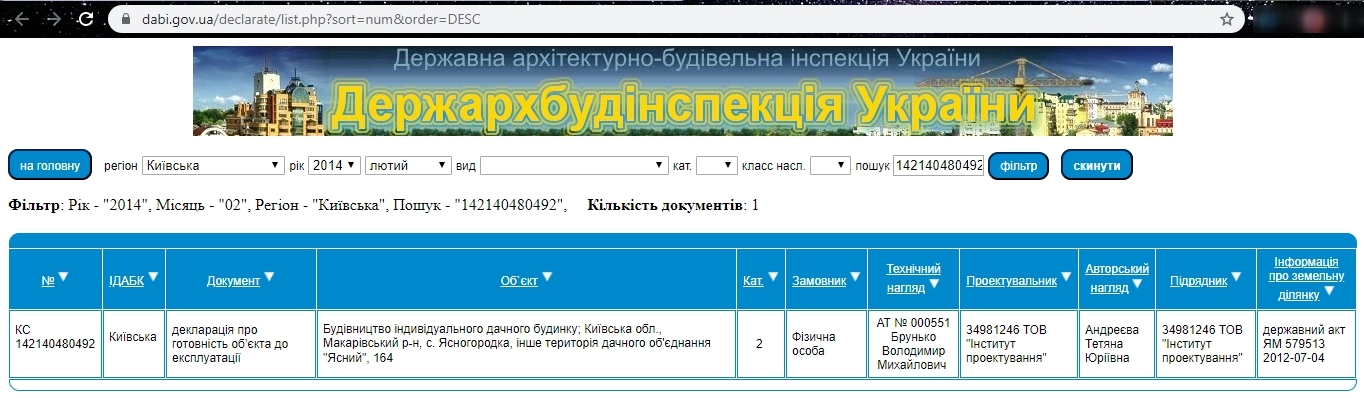Click the Проектувальник cell with 34981246 ТОВ
Image resolution: width=1364 pixels, height=398 pixels.
pos(1018,343)
